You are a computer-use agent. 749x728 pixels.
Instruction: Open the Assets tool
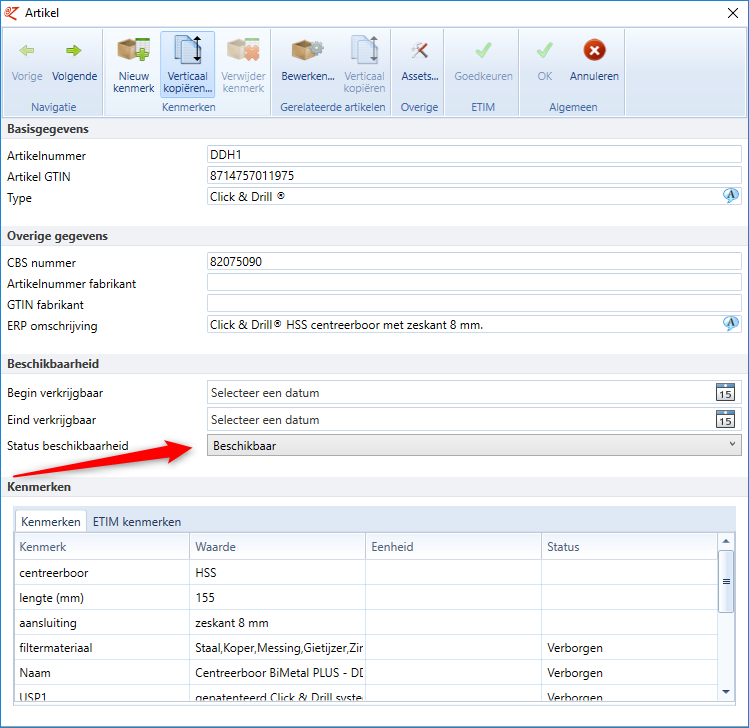[419, 62]
